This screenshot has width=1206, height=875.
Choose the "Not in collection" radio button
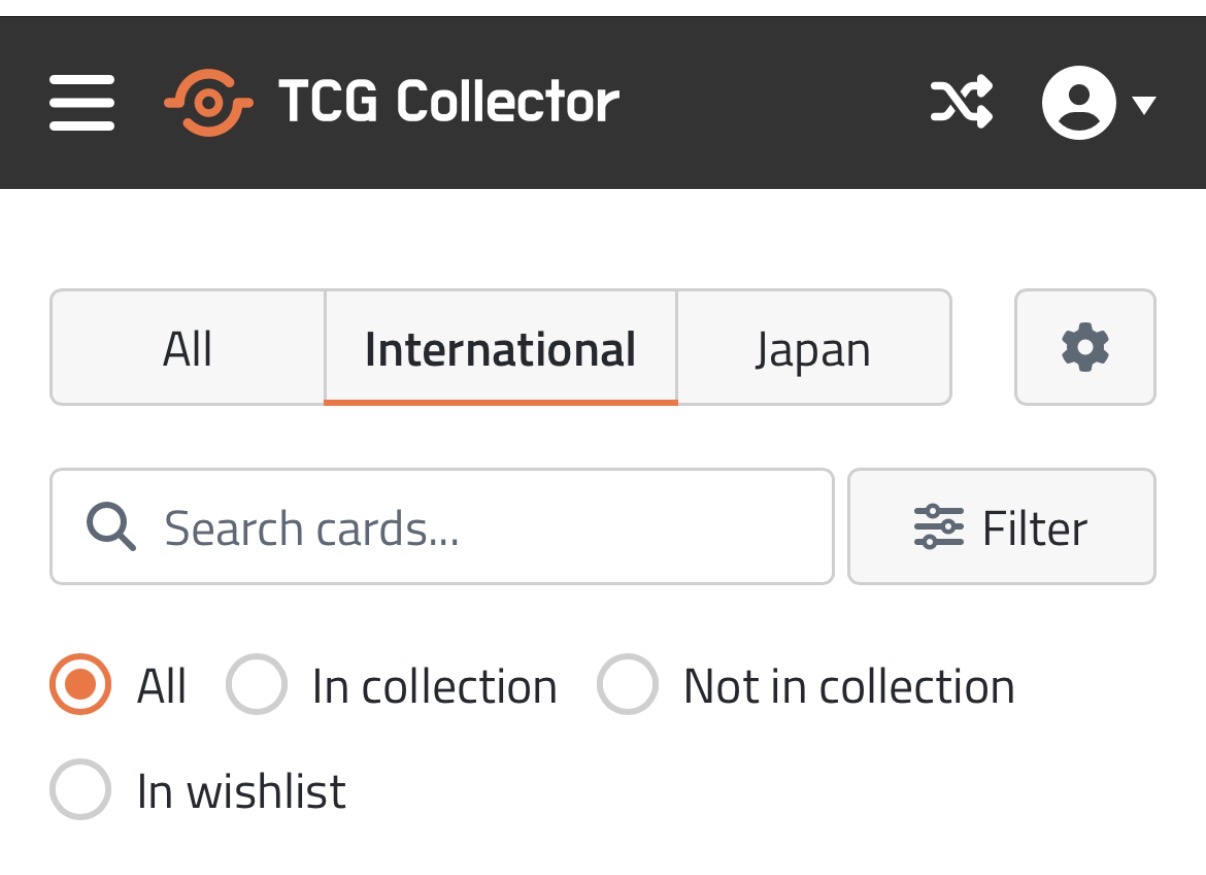tap(627, 685)
